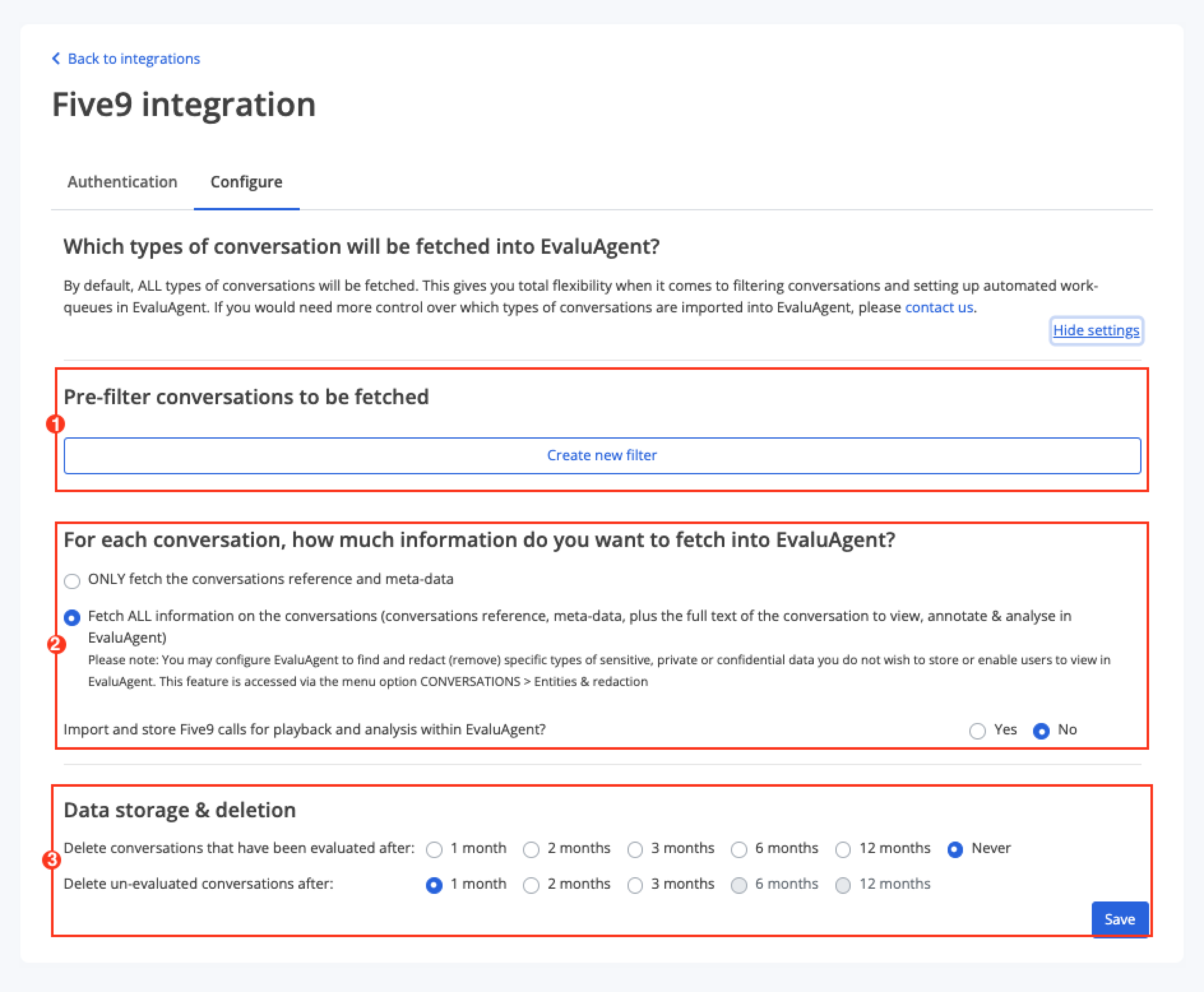Select Never for evaluated conversations deletion
1204x992 pixels.
955,850
